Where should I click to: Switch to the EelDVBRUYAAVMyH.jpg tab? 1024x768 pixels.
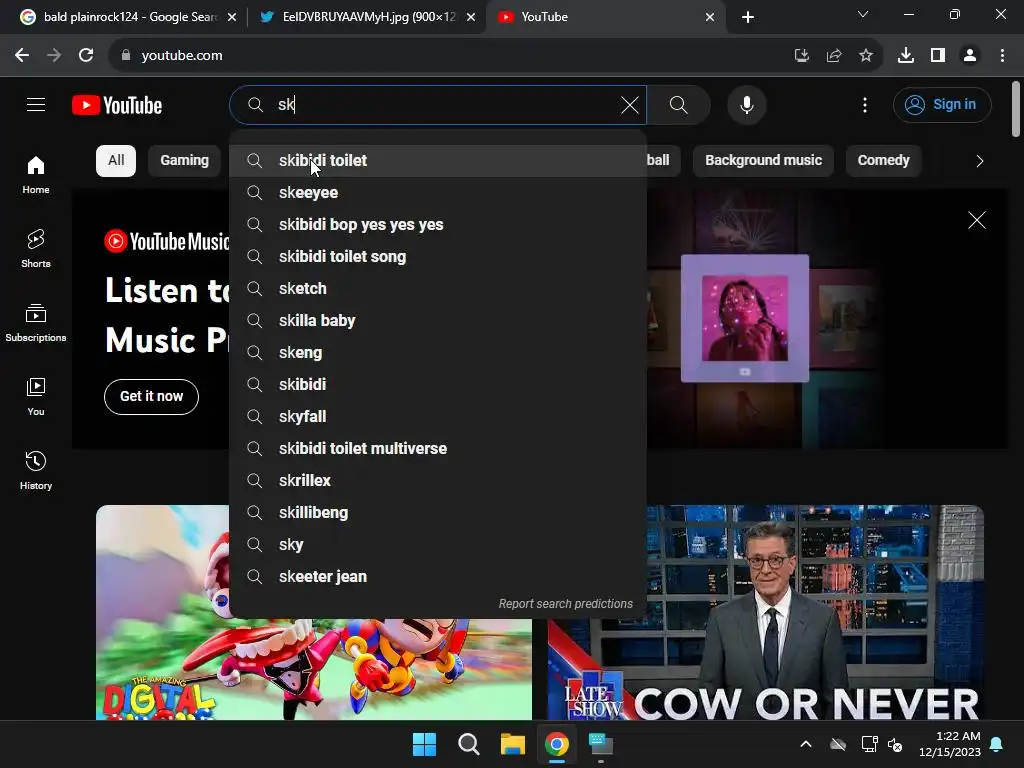(x=368, y=17)
